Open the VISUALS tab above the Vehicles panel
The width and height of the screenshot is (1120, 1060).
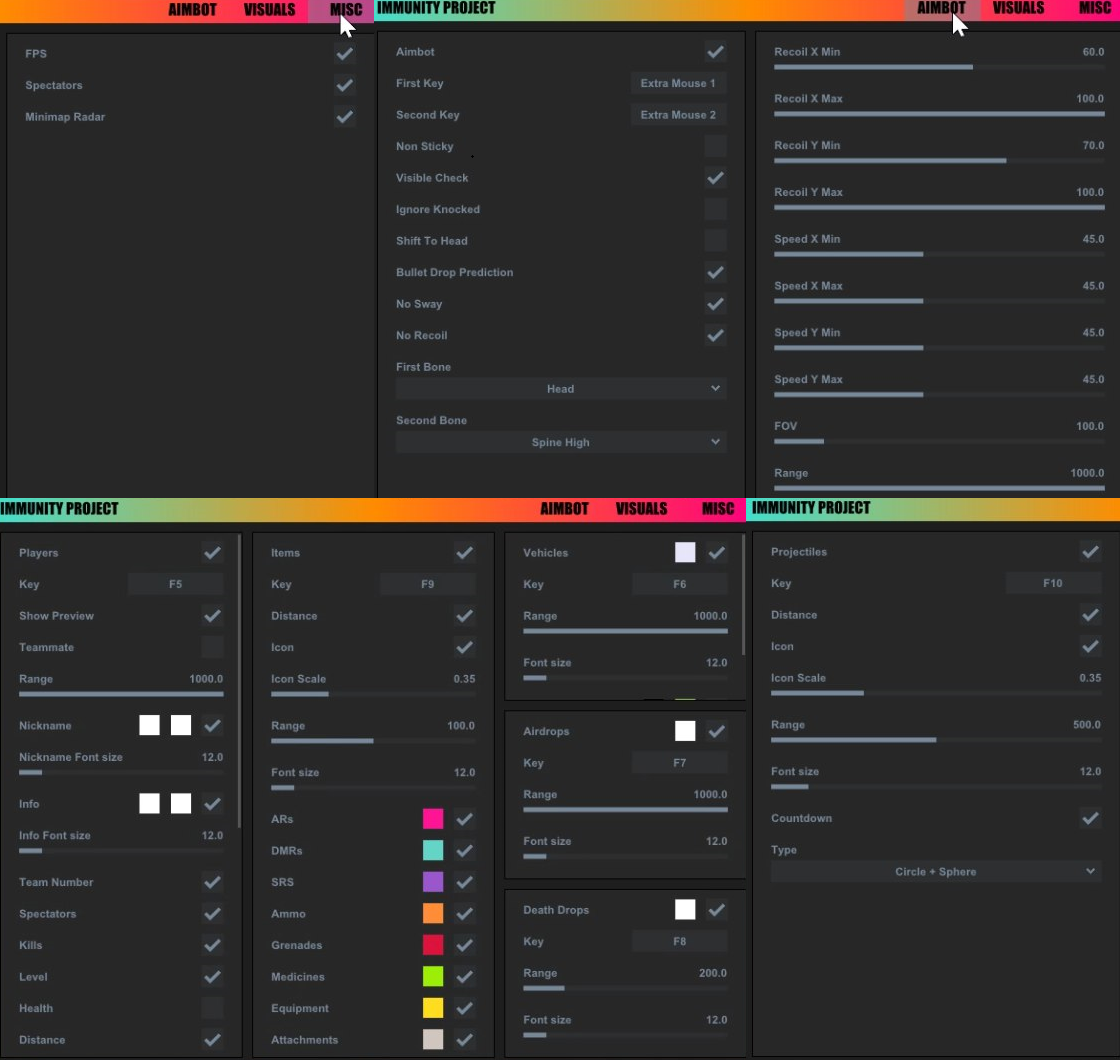[641, 509]
